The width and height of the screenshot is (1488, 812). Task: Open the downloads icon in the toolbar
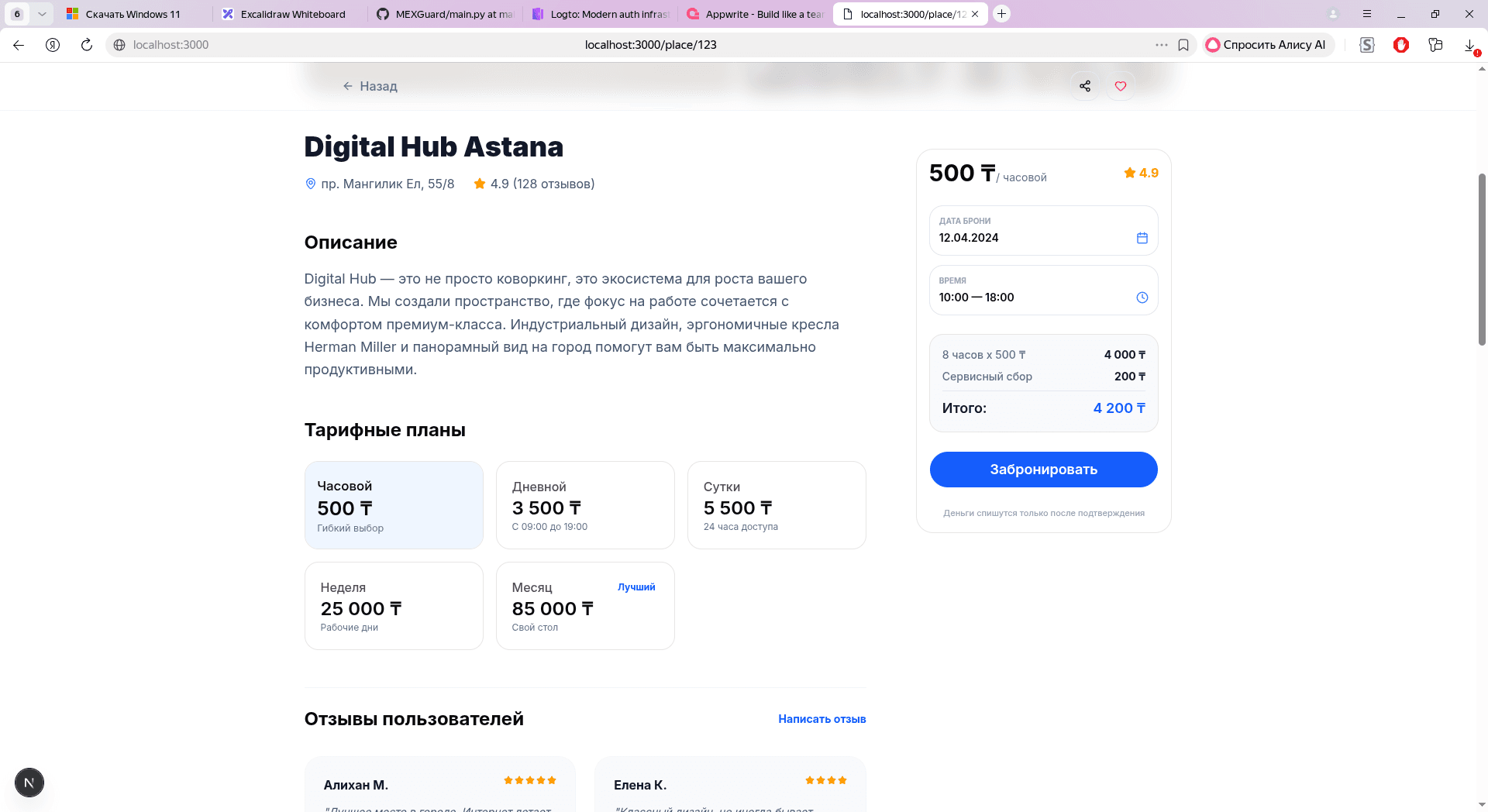1470,45
